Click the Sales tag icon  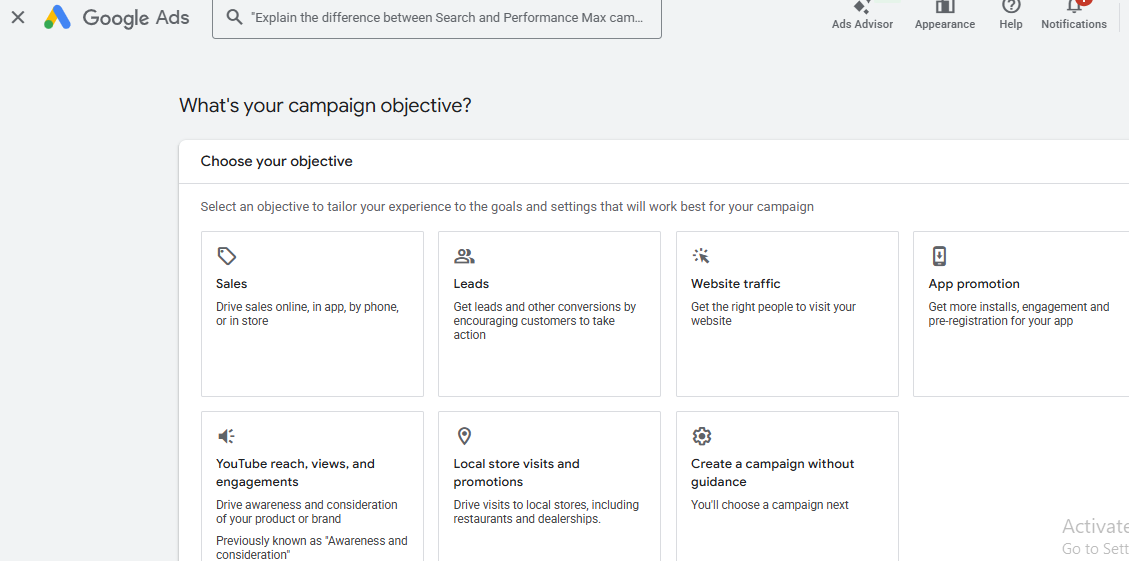[x=227, y=256]
